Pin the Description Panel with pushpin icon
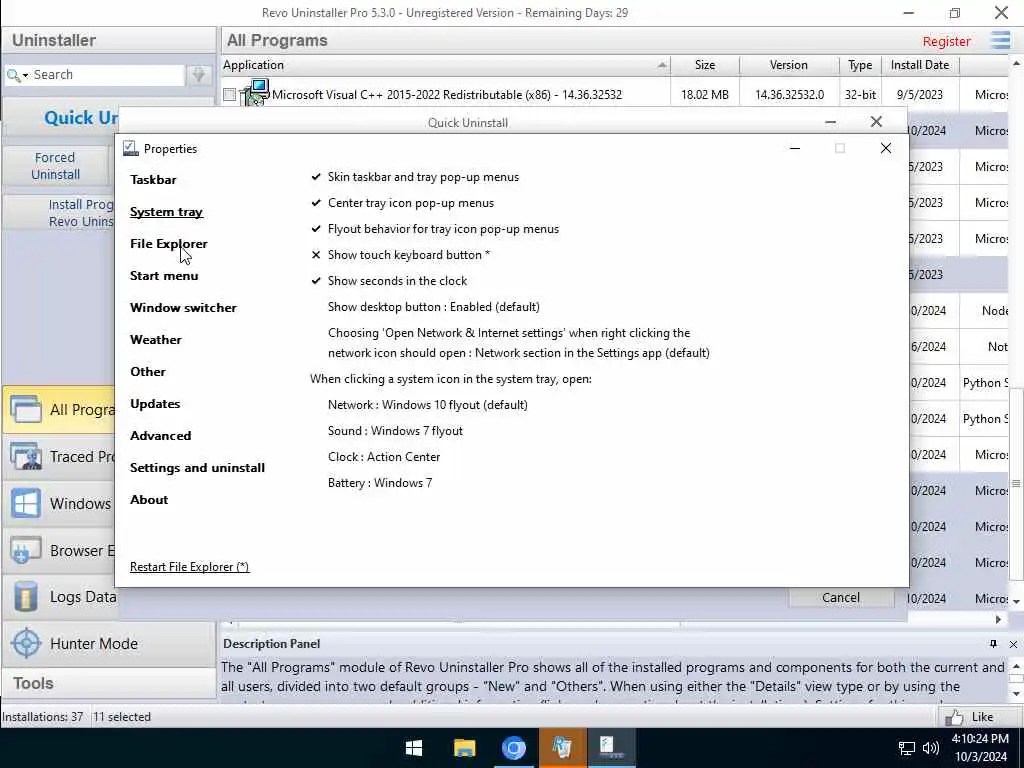Image resolution: width=1024 pixels, height=768 pixels. [993, 644]
